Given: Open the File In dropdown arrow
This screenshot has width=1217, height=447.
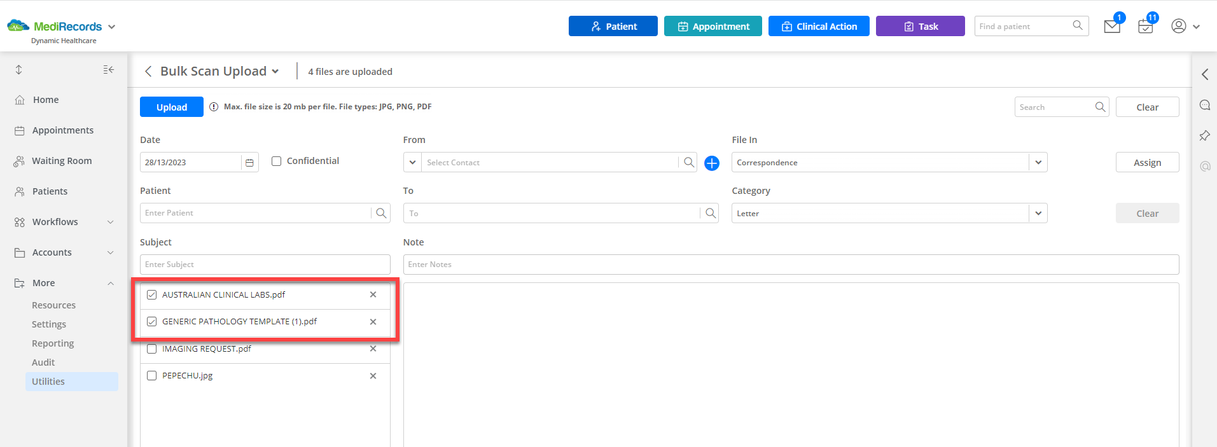Looking at the screenshot, I should click(1038, 162).
